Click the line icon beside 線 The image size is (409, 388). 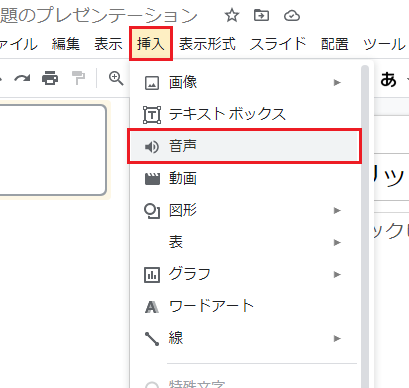click(152, 339)
